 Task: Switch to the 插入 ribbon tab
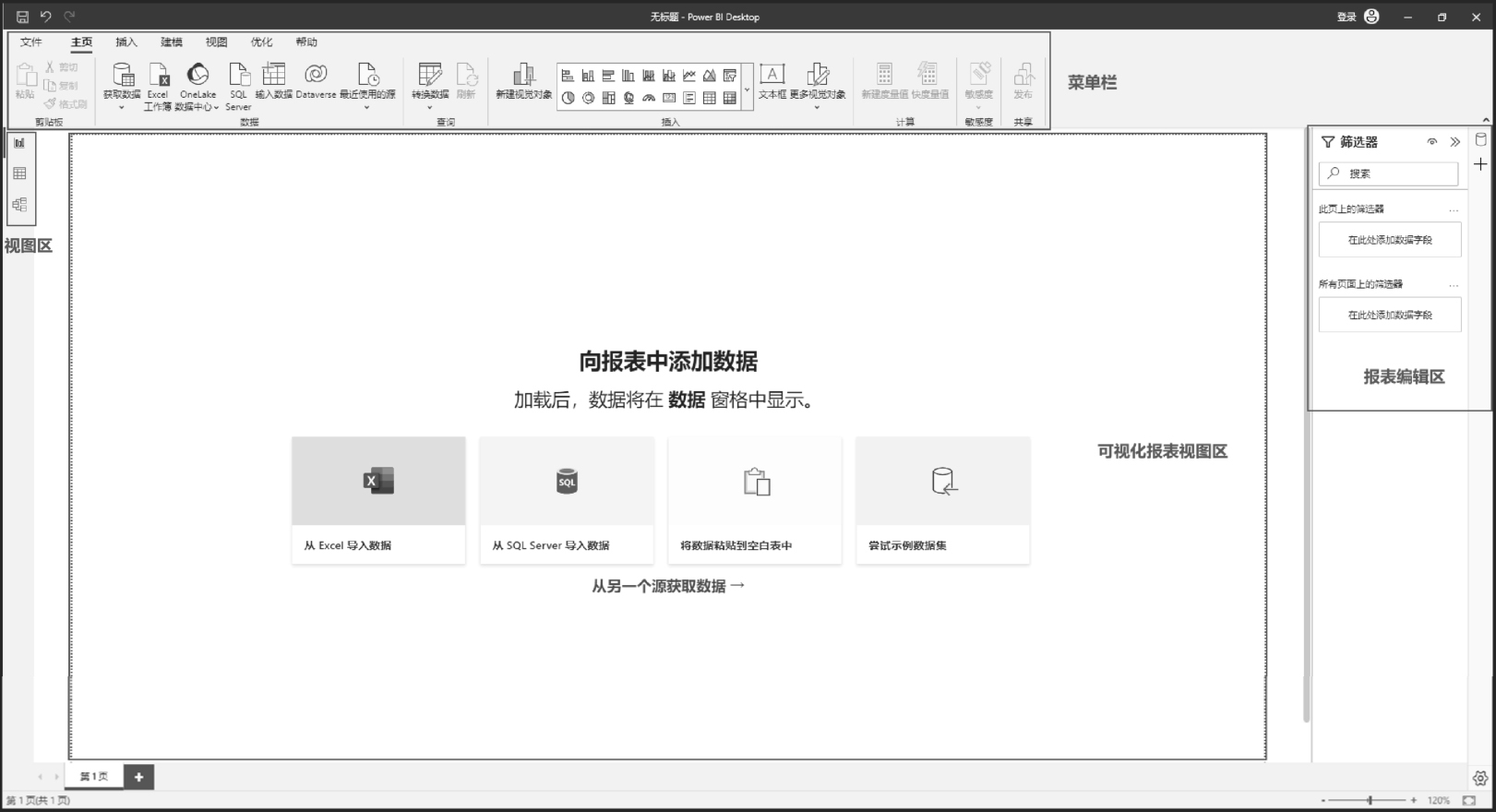coord(126,42)
